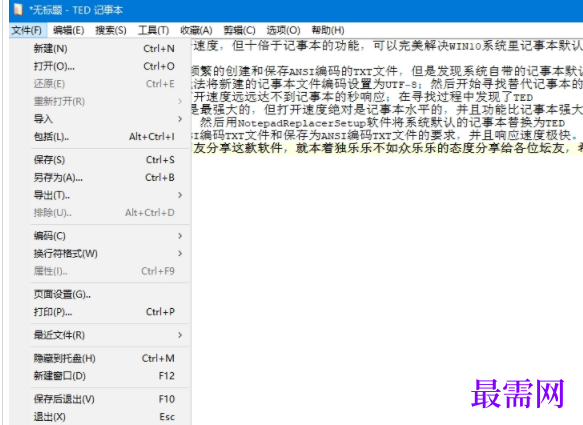Screen dimensions: 583x425
Task: Open the 编辑(E) menu
Action: [68, 30]
